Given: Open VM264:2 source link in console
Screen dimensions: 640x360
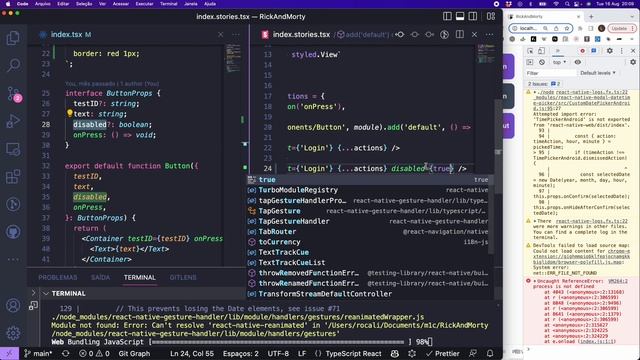Looking at the screenshot, I should pos(618,281).
